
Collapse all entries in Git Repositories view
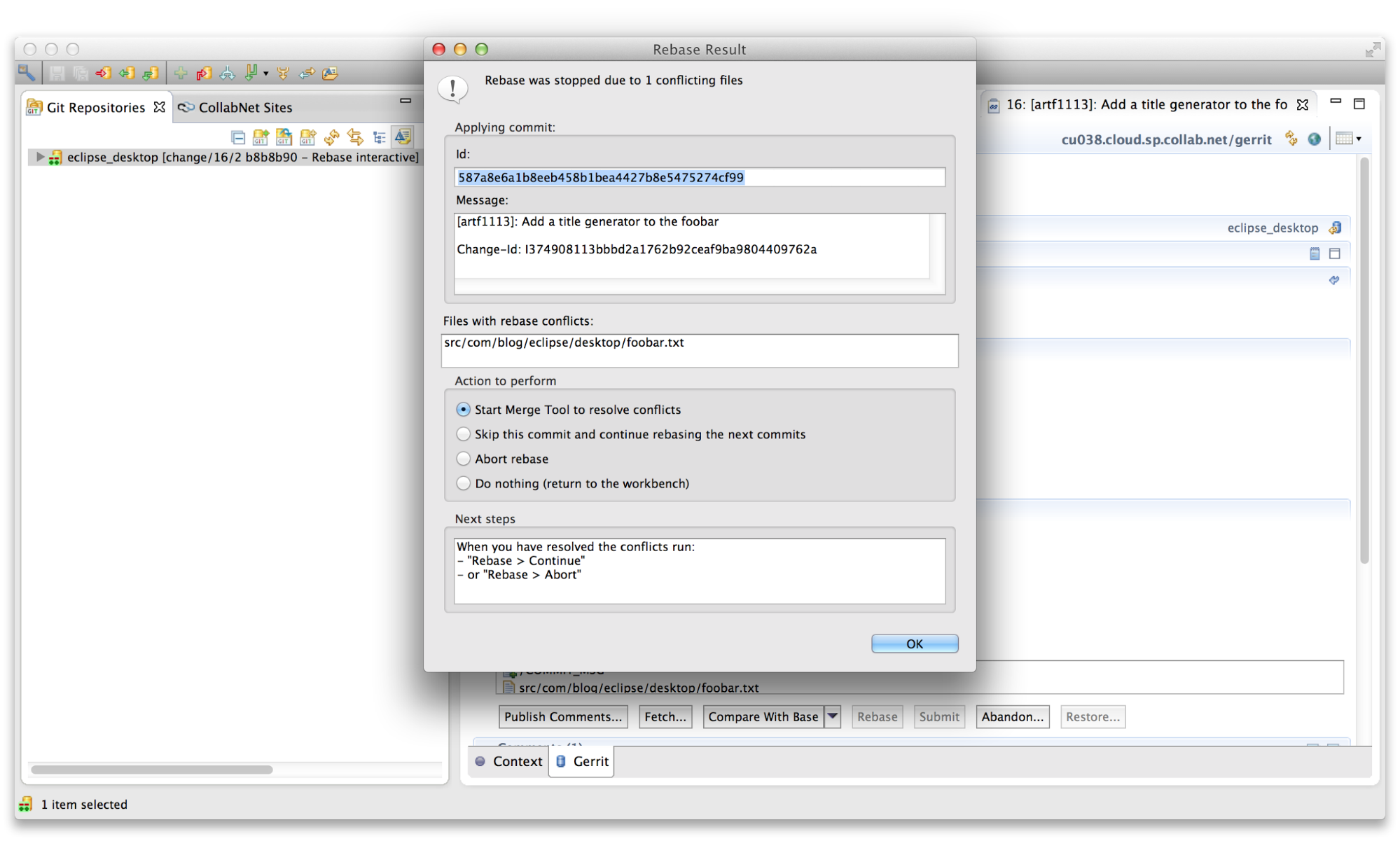click(x=238, y=137)
